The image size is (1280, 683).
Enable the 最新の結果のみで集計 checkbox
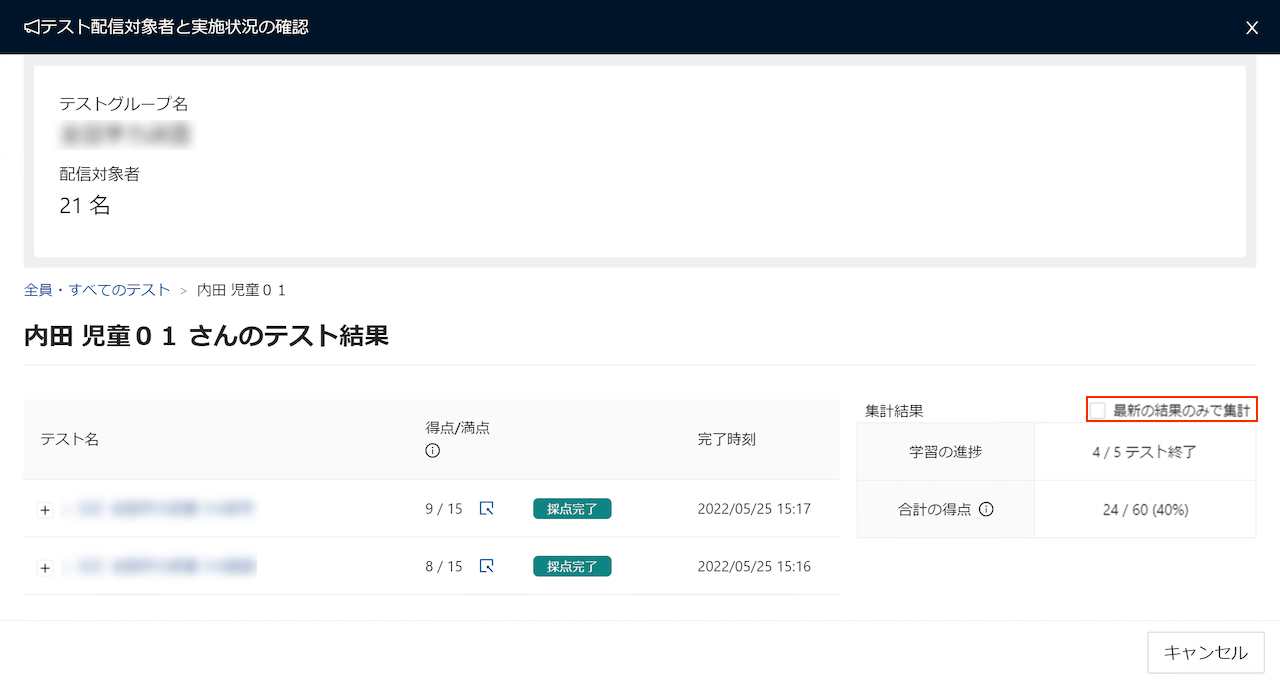coord(1098,410)
